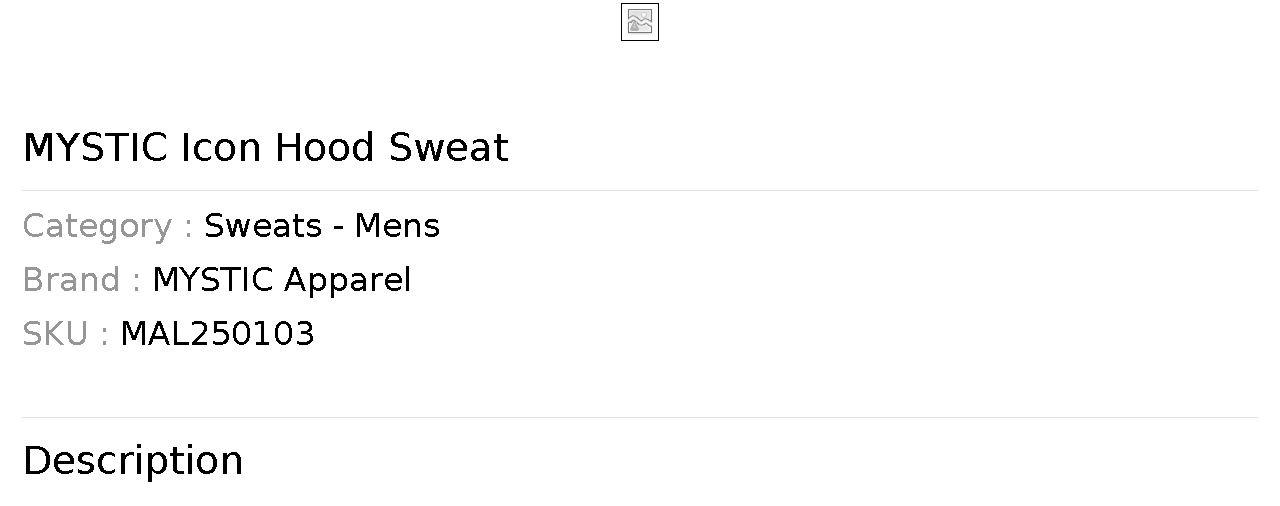Viewport: 1280px width, 506px height.
Task: Click the word MYSTIC in the brand name
Action: [x=212, y=280]
